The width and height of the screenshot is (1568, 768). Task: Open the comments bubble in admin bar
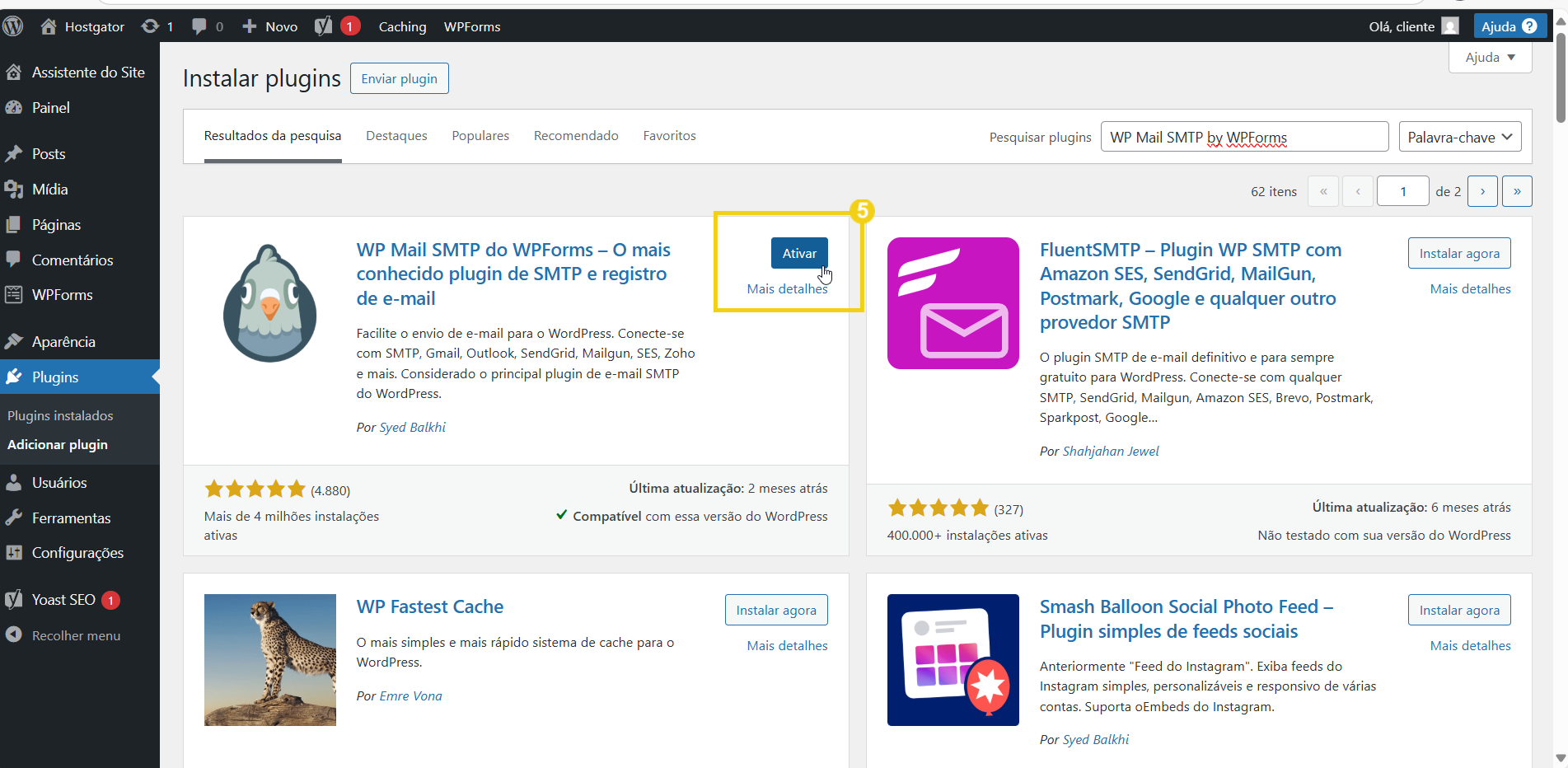(x=207, y=26)
